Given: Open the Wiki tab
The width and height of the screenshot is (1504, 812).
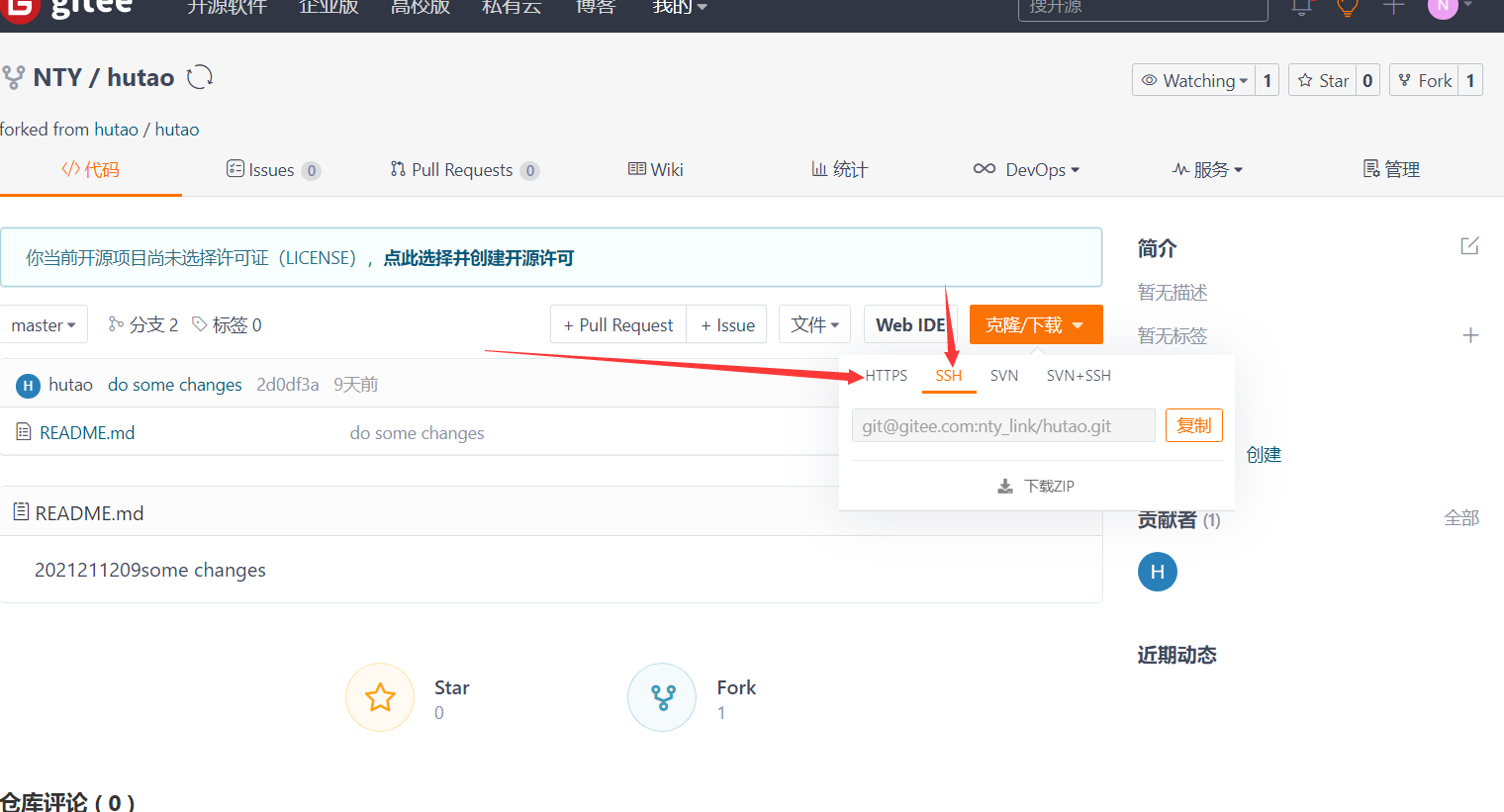Looking at the screenshot, I should pos(655,169).
